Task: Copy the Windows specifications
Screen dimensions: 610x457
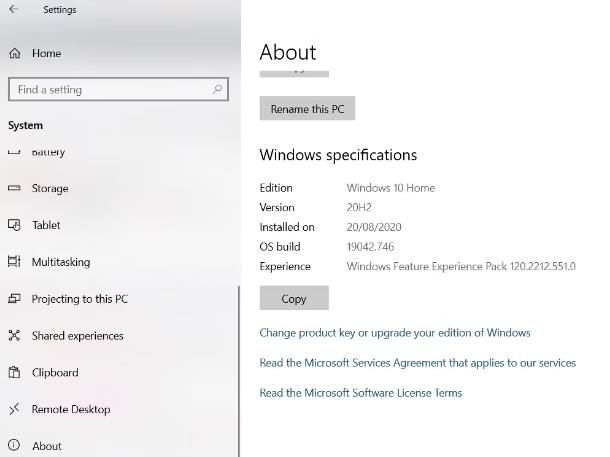Action: pyautogui.click(x=294, y=298)
